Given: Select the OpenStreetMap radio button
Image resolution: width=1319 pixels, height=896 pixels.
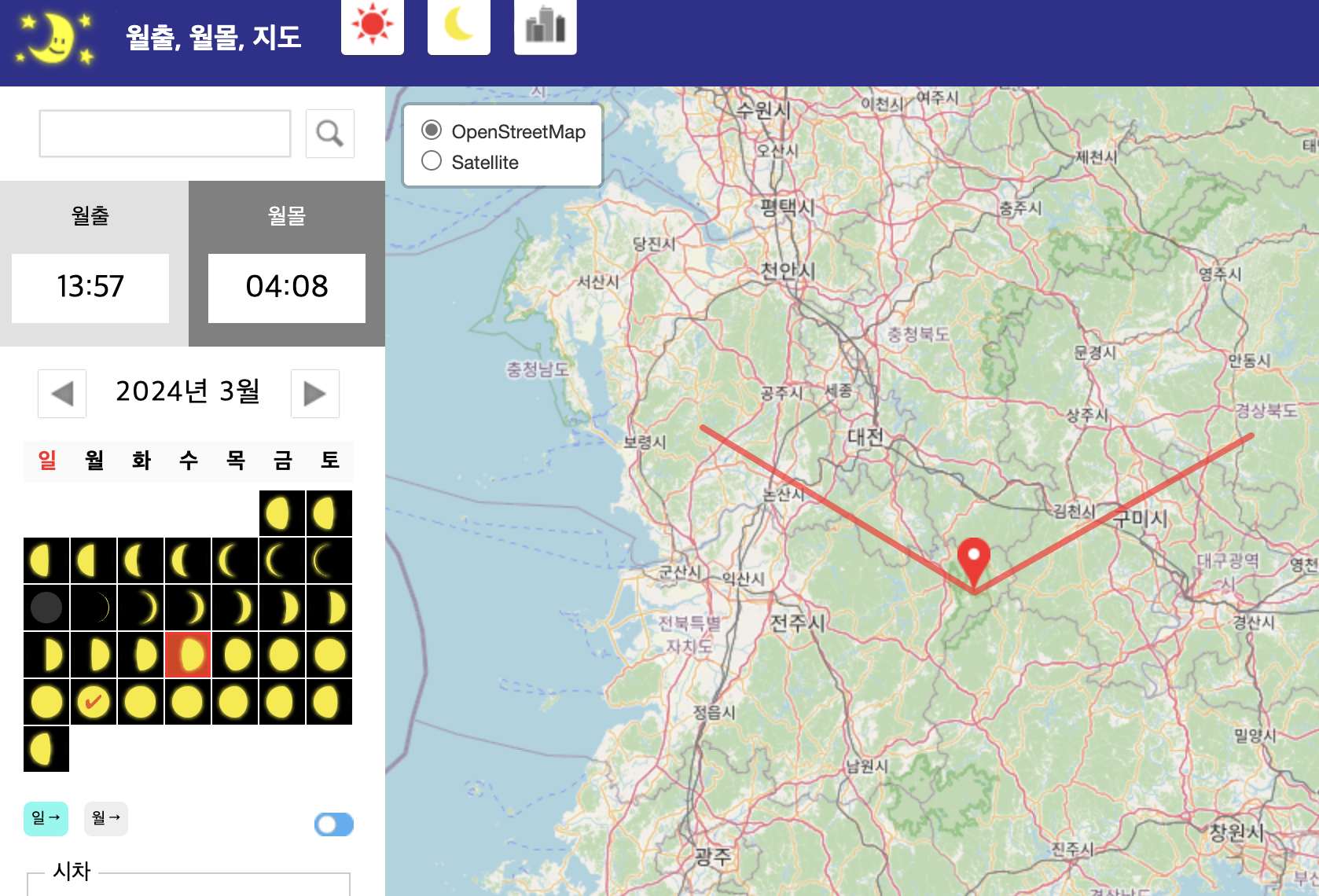Looking at the screenshot, I should [x=431, y=130].
